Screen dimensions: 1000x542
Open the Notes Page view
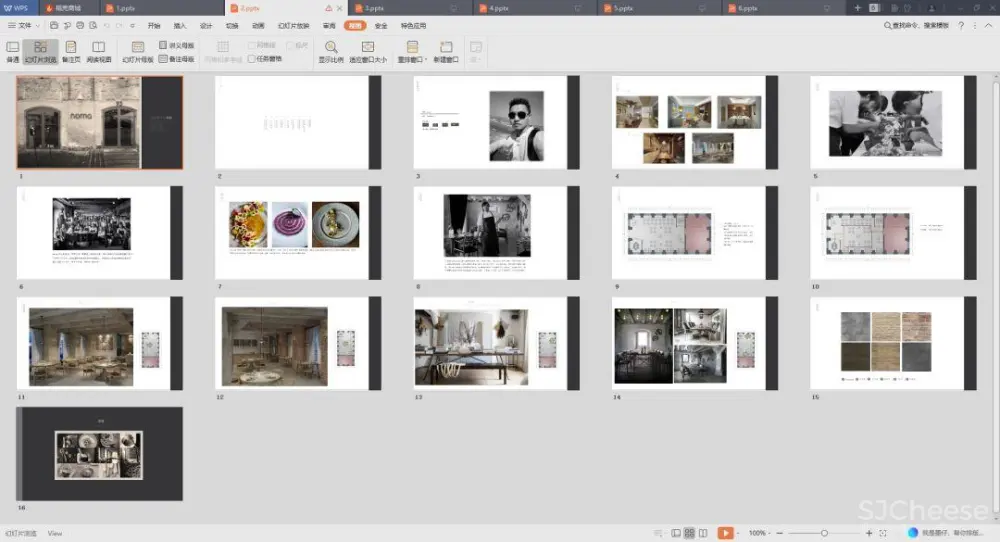coord(71,51)
